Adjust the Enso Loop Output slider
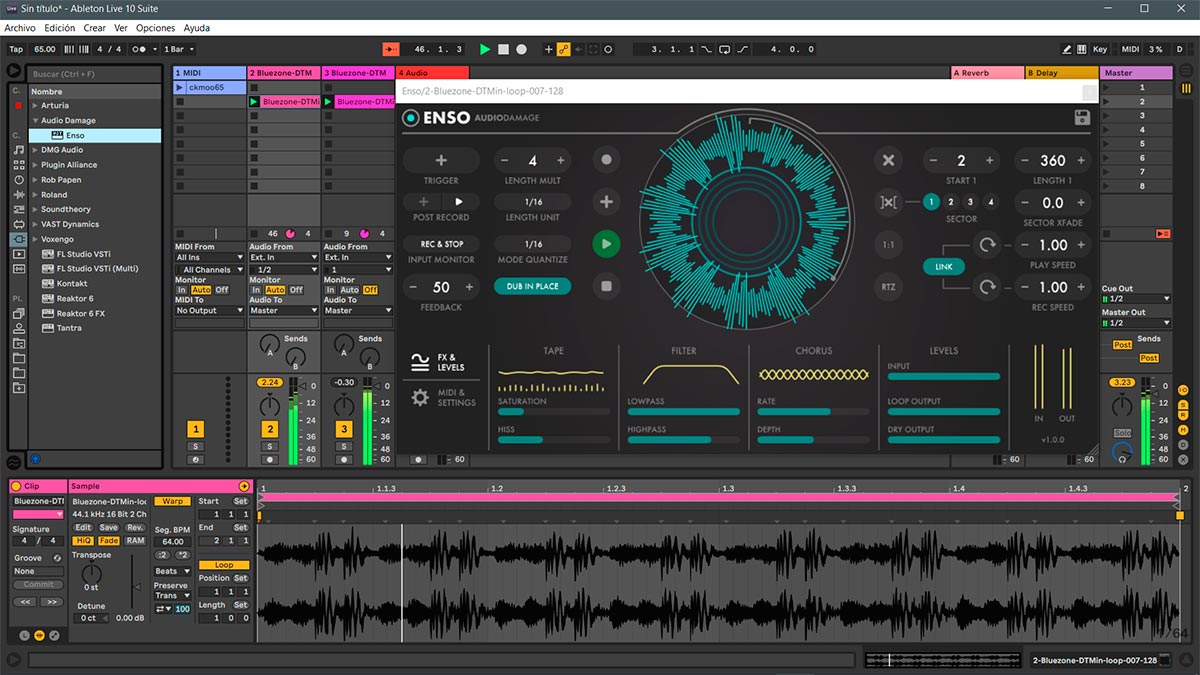 tap(943, 411)
